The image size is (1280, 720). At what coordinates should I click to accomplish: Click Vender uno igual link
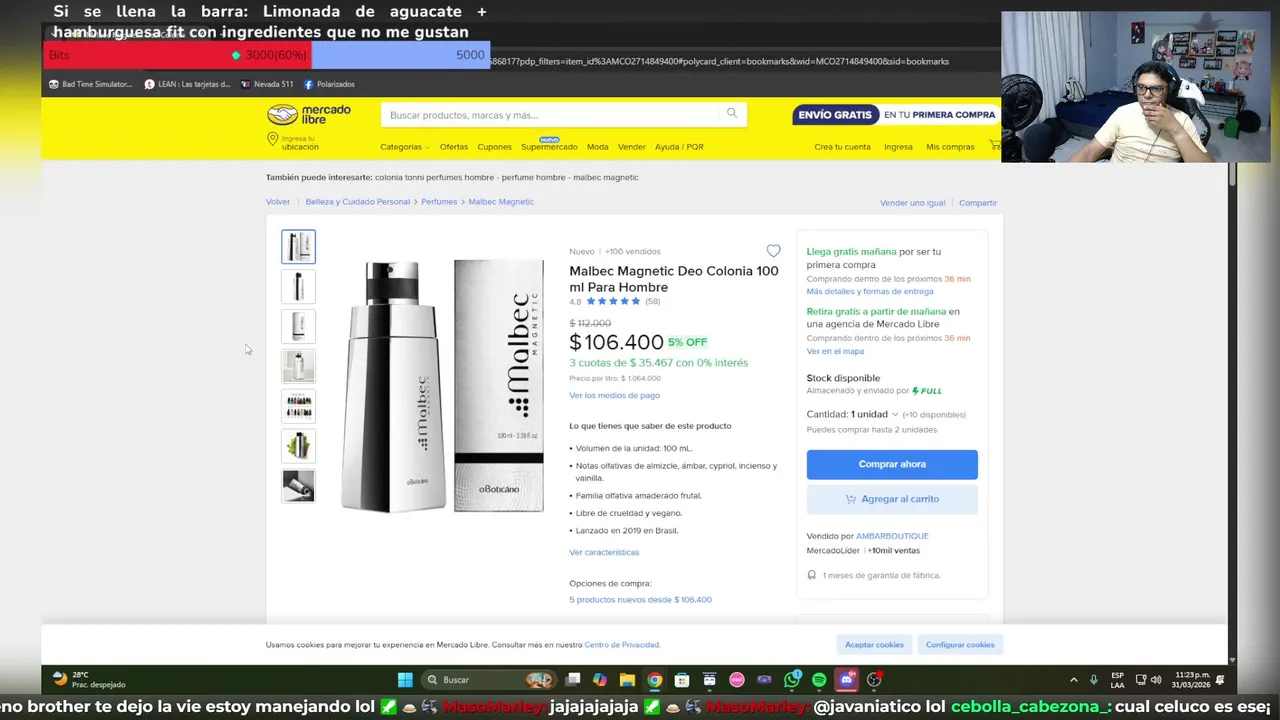(912, 203)
